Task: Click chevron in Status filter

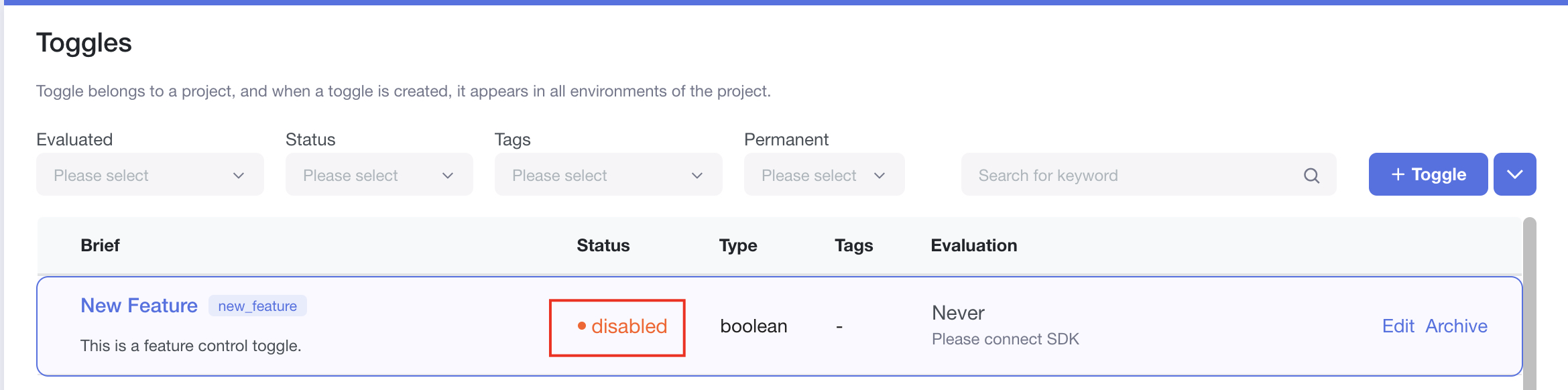Action: click(448, 176)
